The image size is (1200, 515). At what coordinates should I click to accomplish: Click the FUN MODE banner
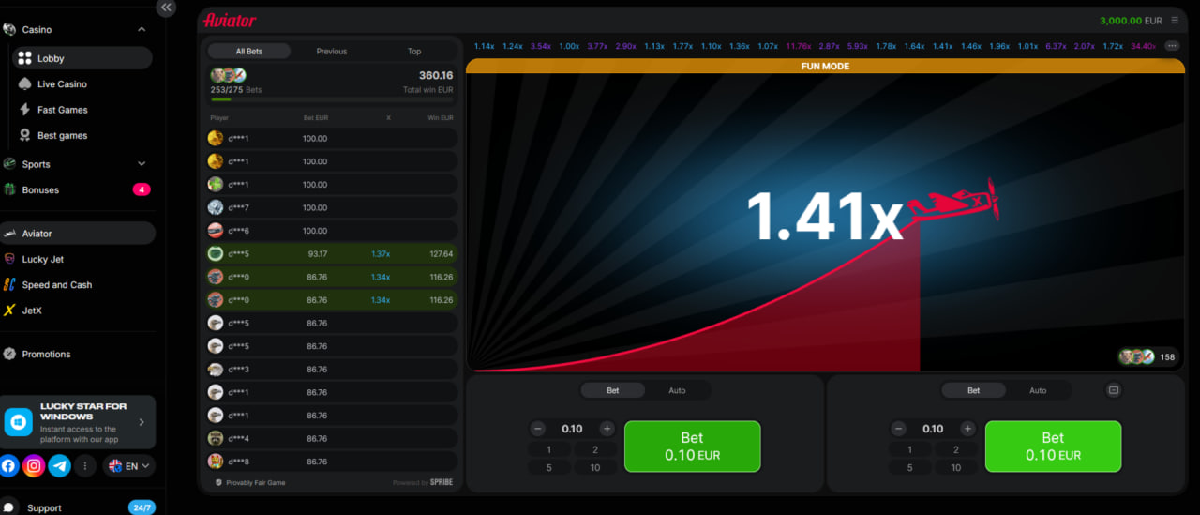(826, 66)
